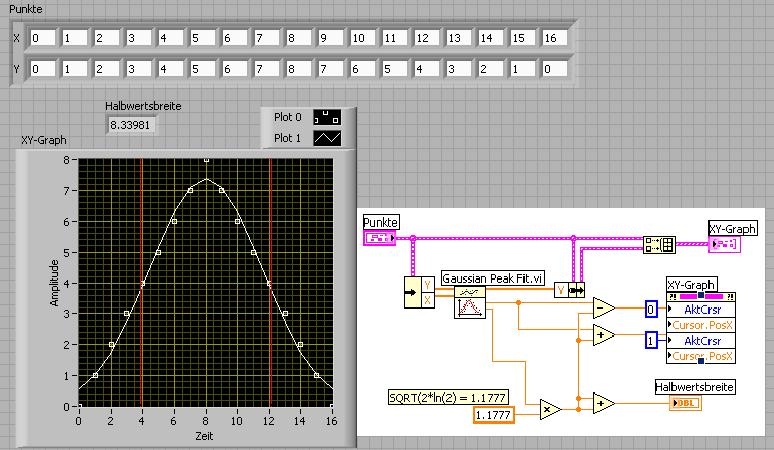Click the Punkte label in block diagram
774x450 pixels.
point(381,223)
